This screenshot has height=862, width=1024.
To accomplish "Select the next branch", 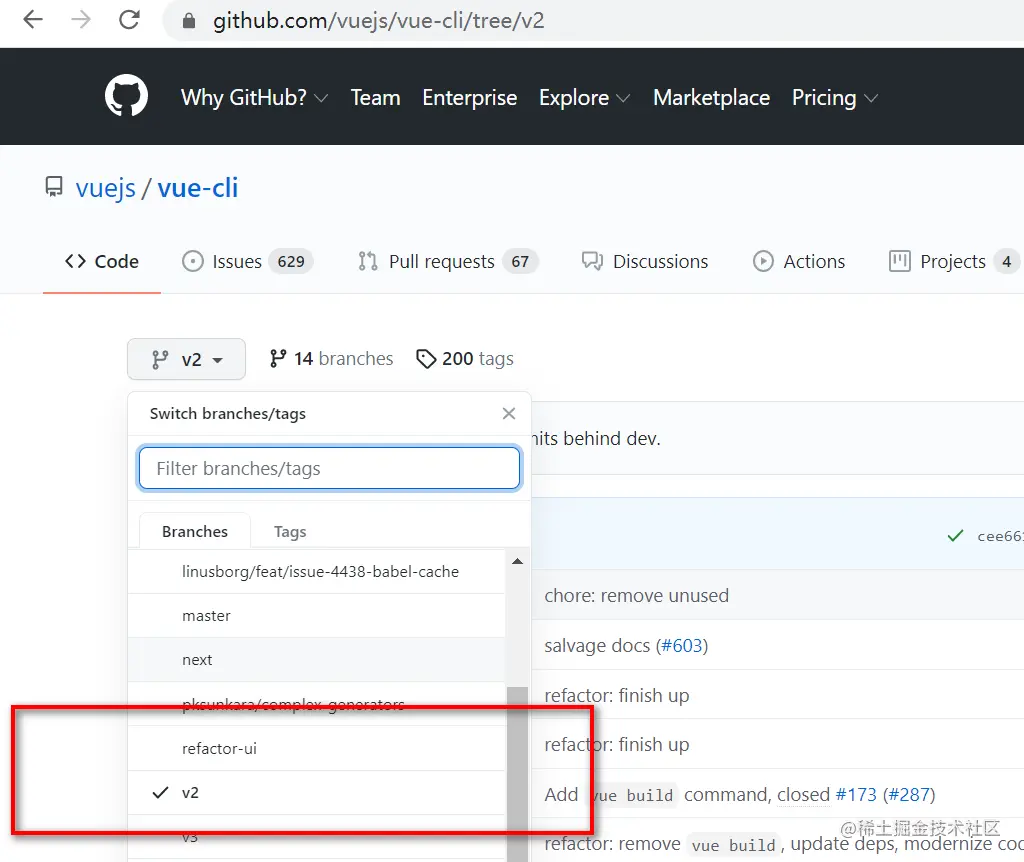I will pos(317,660).
